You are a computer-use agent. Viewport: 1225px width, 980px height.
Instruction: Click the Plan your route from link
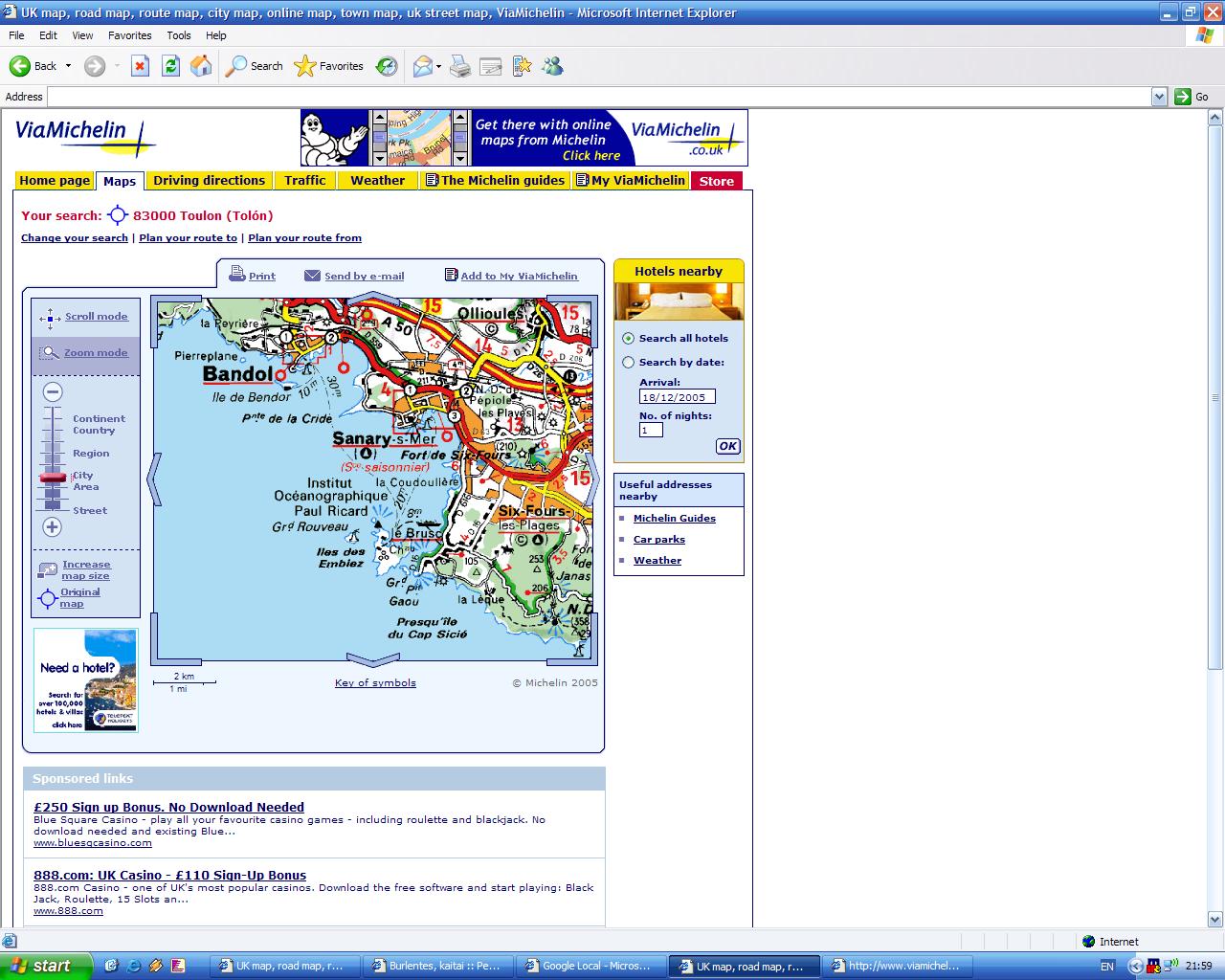(304, 238)
